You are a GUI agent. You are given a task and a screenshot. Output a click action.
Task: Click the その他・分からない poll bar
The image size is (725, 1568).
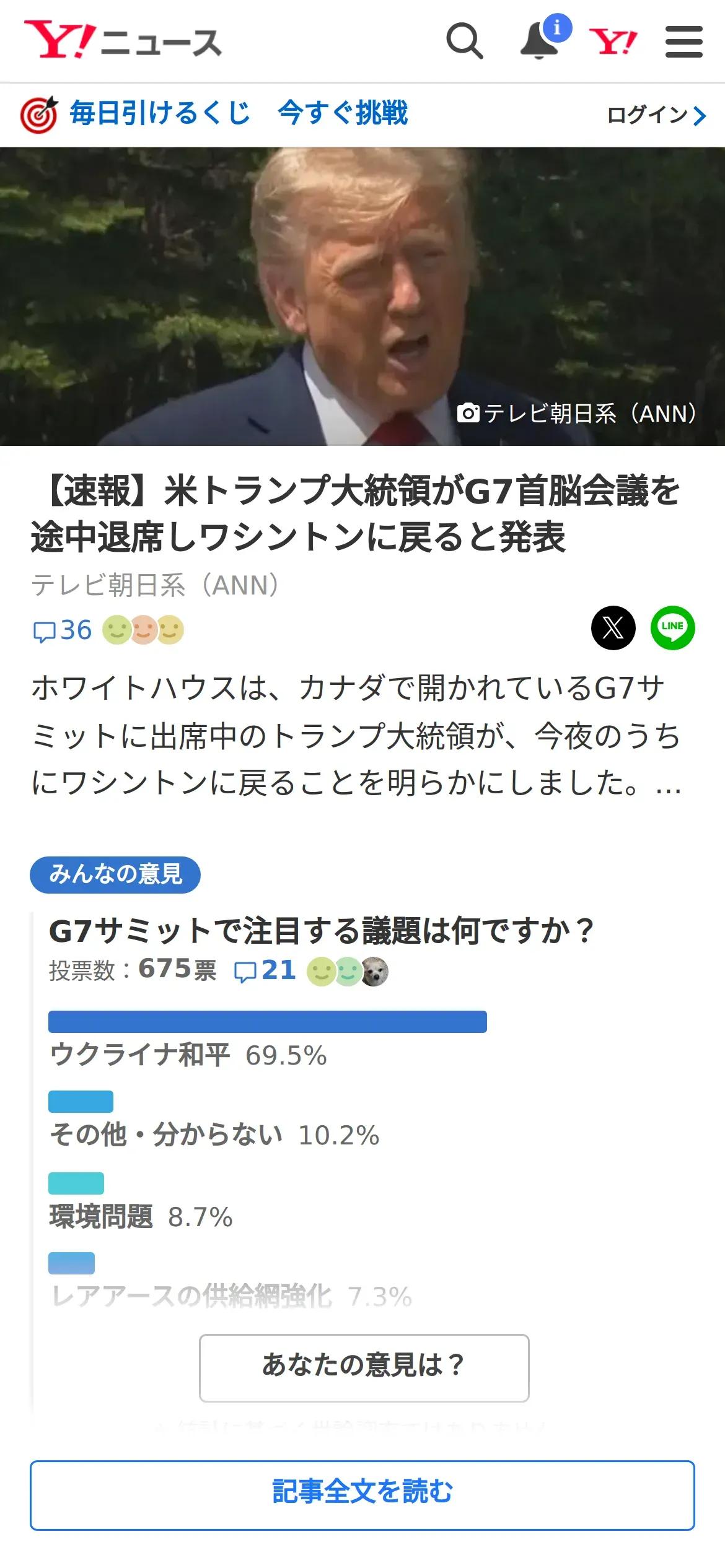pos(81,1101)
